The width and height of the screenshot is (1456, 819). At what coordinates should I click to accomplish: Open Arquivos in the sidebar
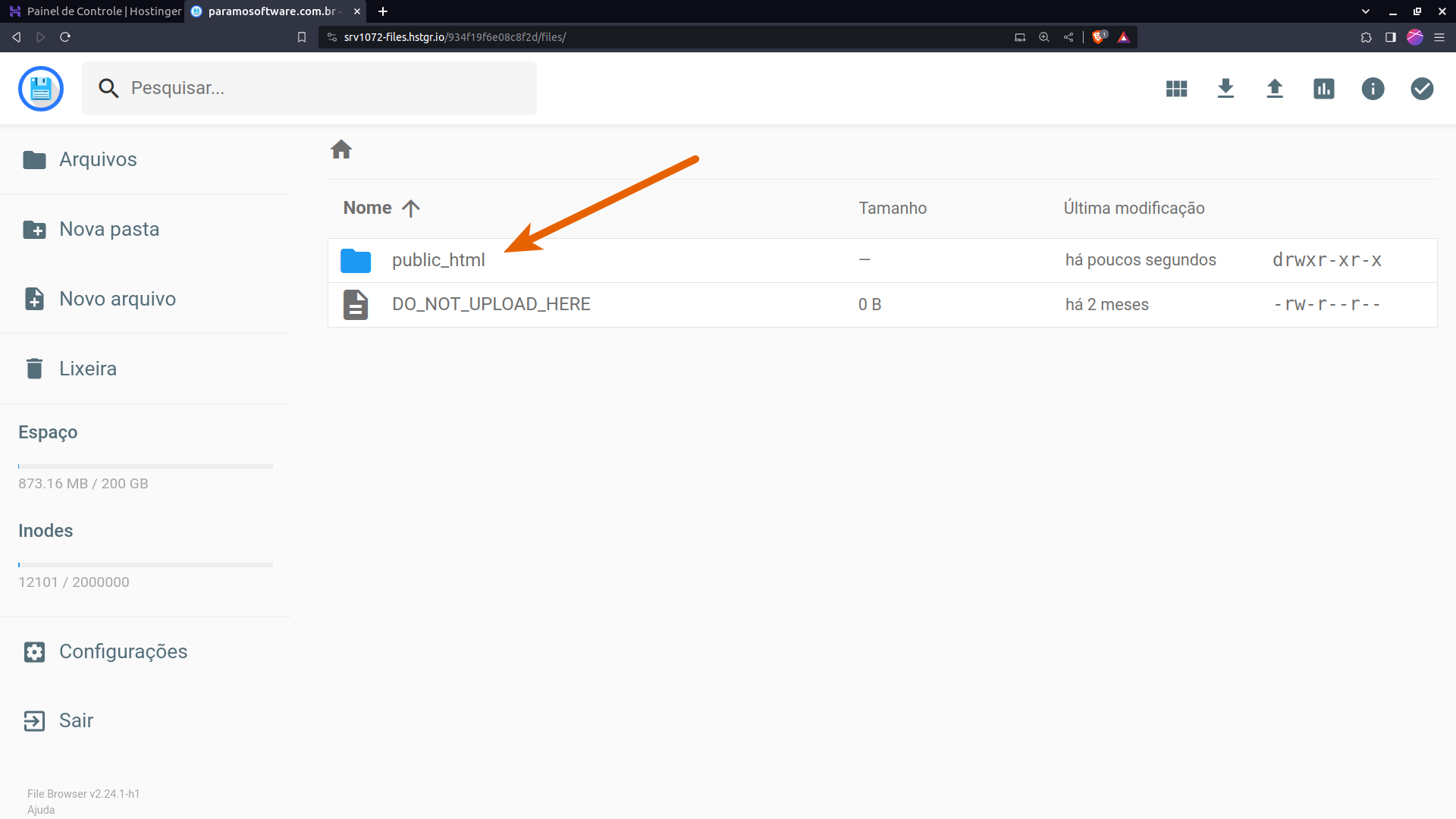click(x=146, y=159)
